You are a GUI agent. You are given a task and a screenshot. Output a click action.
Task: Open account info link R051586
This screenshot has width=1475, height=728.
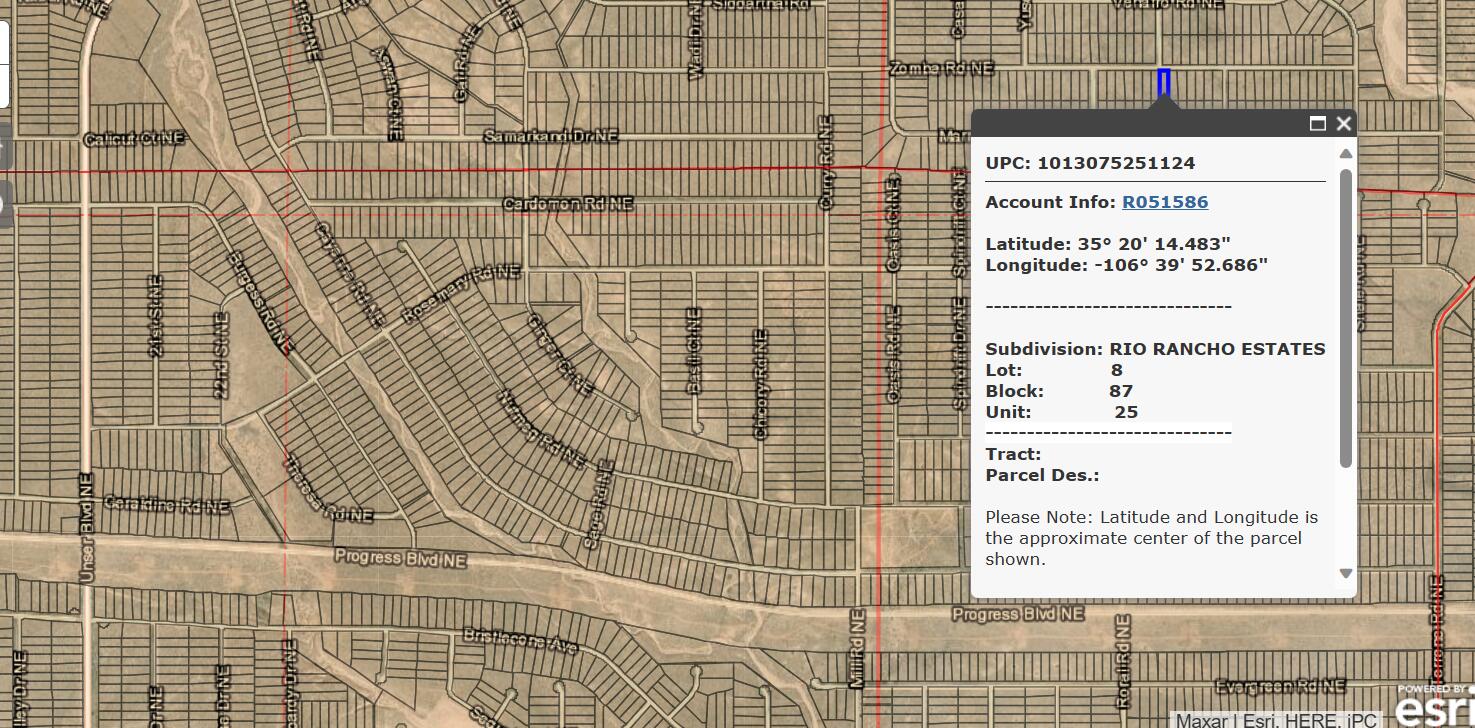pos(1165,202)
